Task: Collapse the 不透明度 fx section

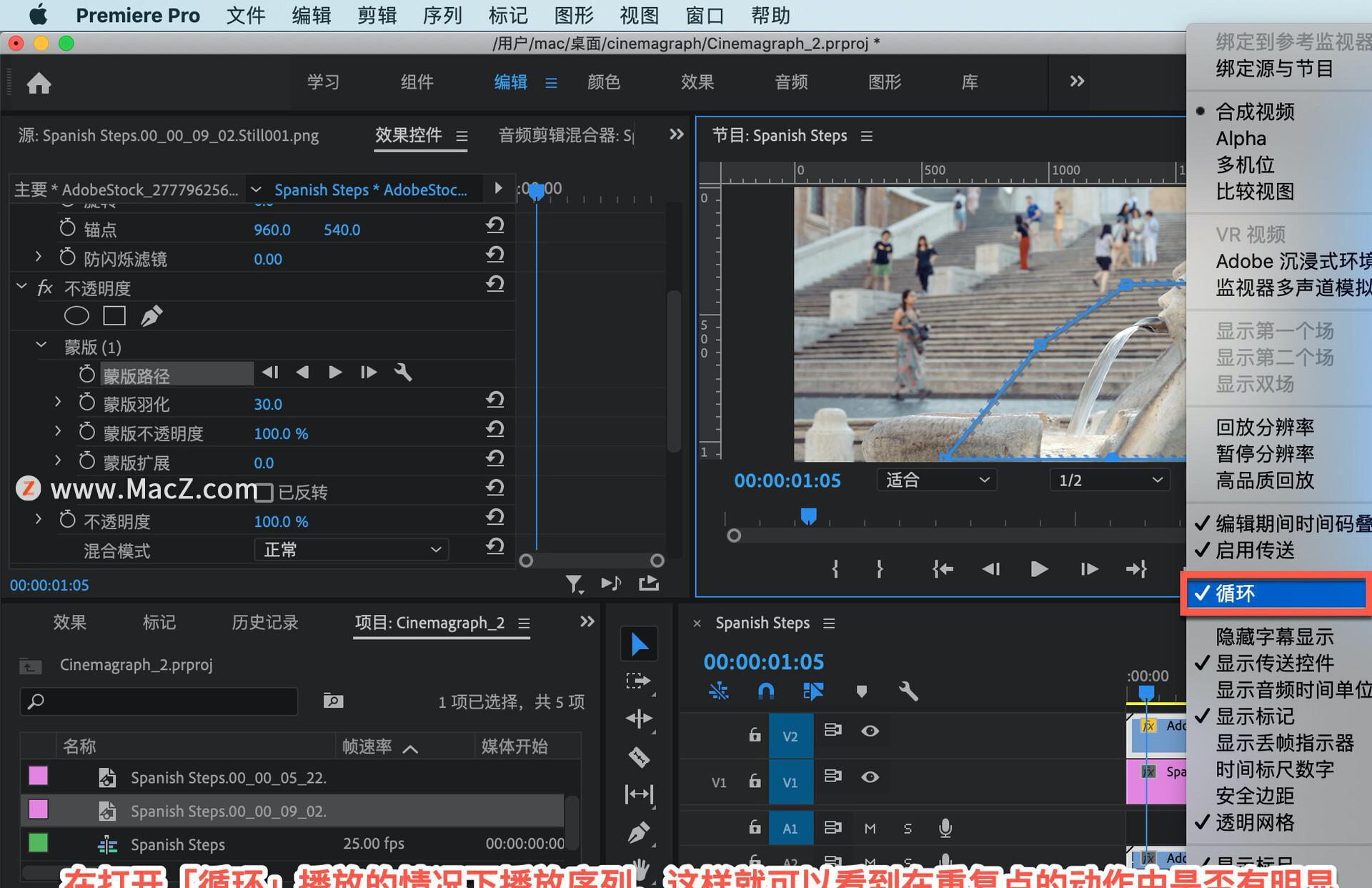Action: tap(21, 287)
